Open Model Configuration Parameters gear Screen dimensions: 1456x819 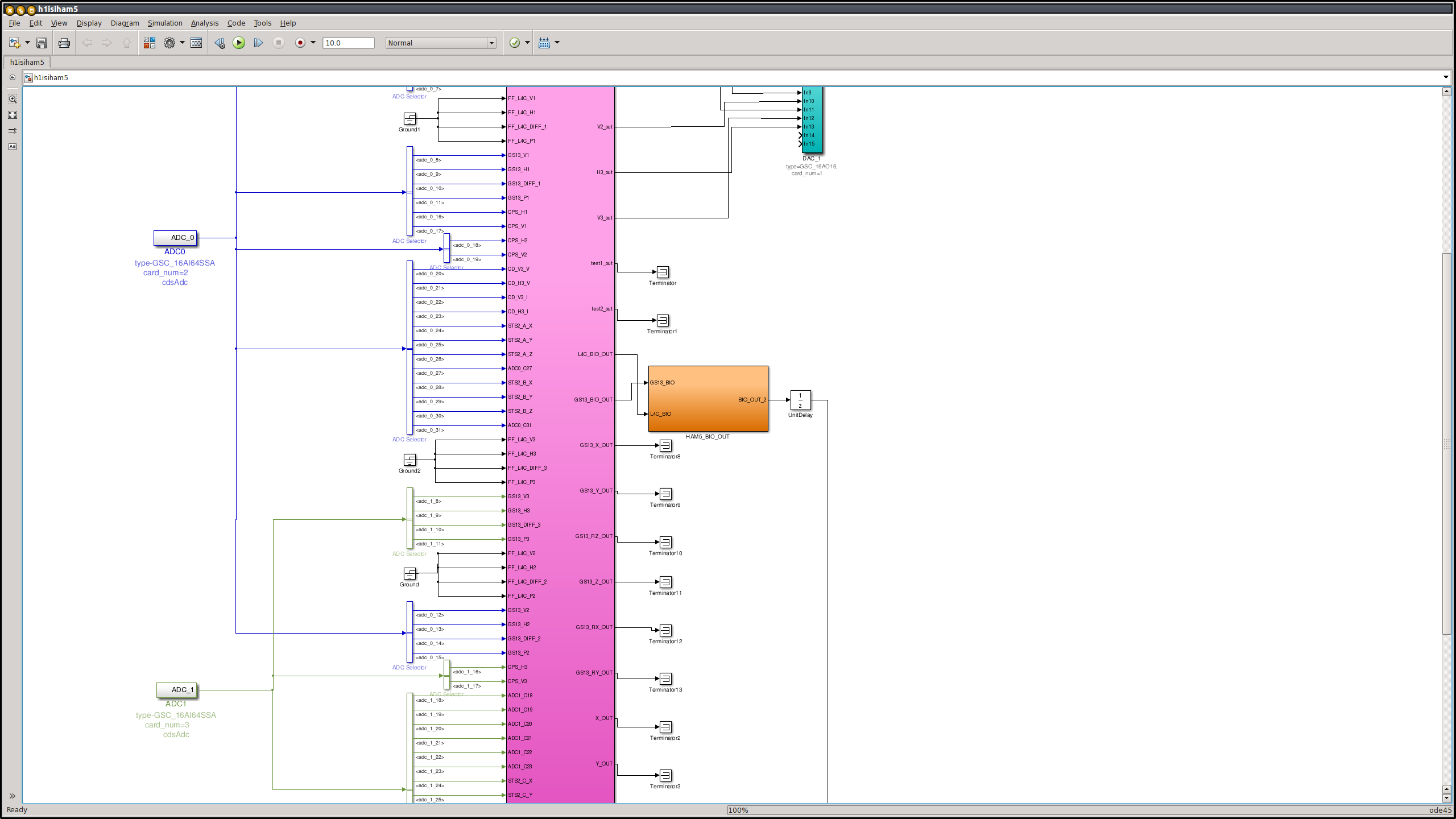(x=169, y=43)
